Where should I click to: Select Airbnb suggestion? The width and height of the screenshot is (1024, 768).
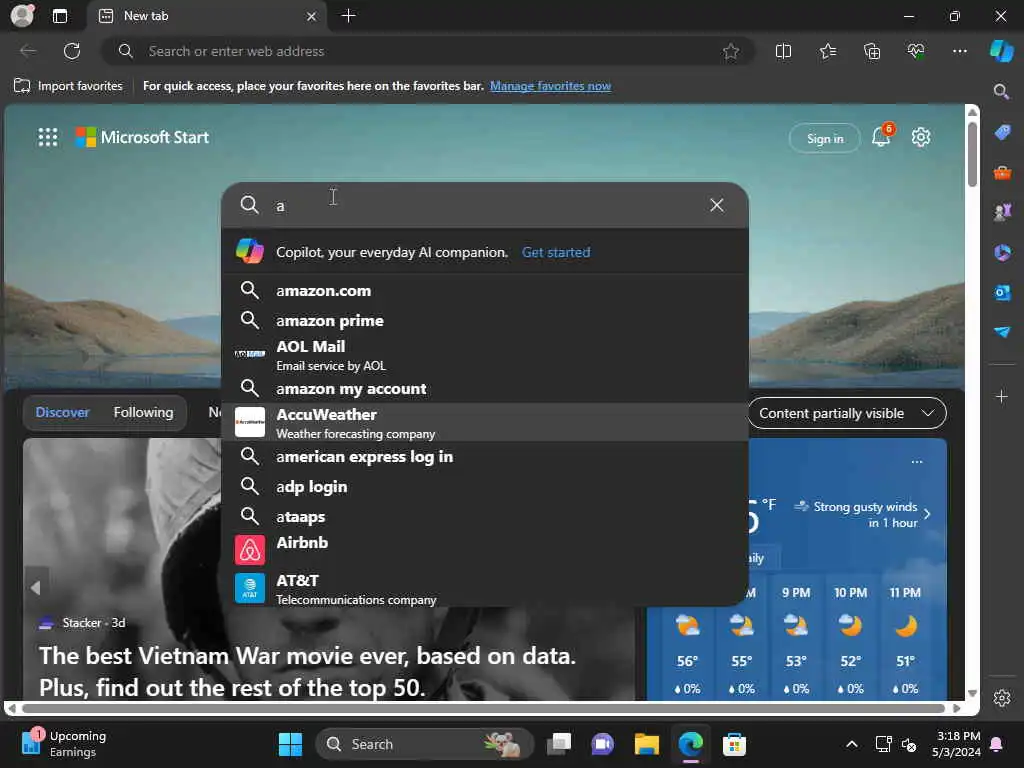(x=485, y=549)
